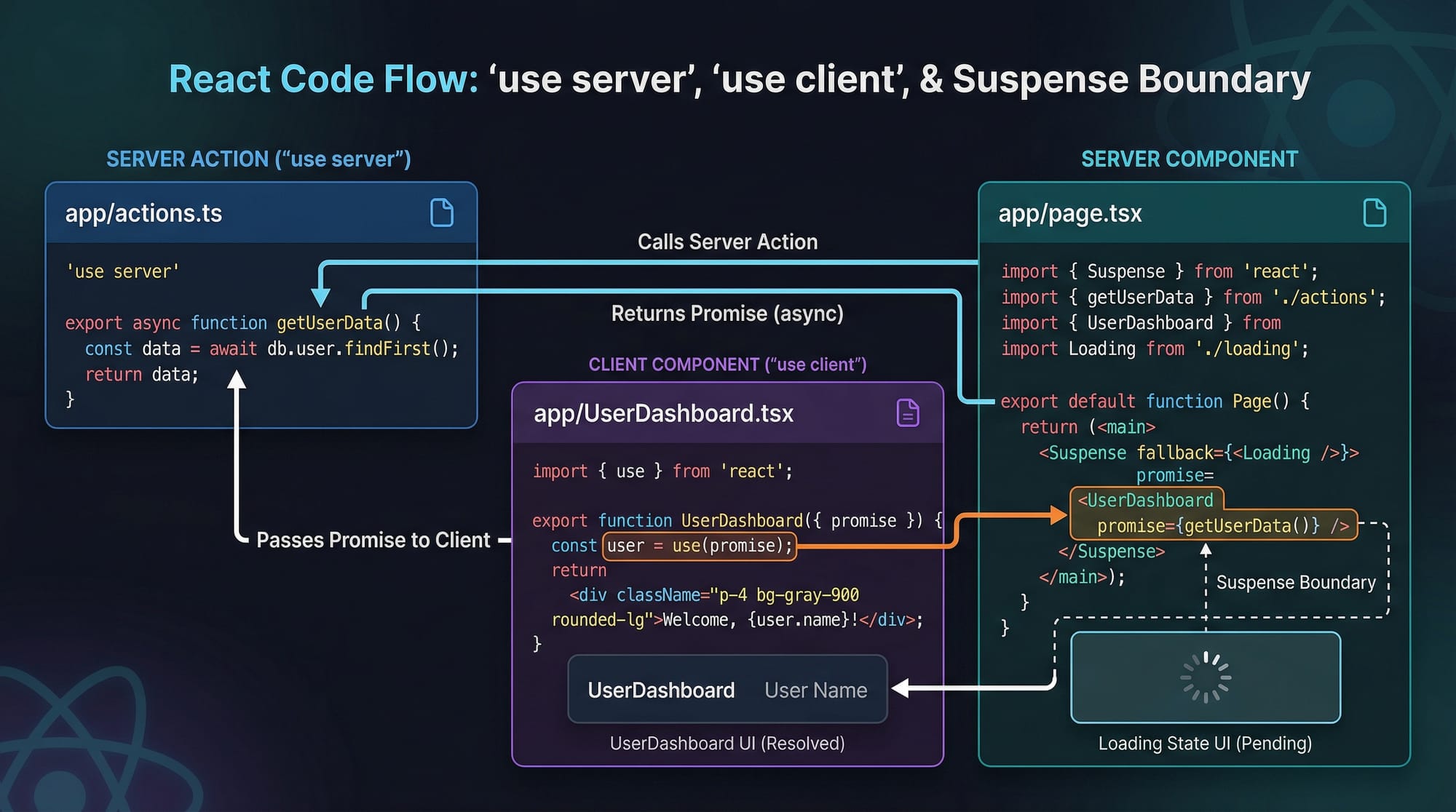Click the highlighted user = use(promise) code
The height and width of the screenshot is (812, 1456).
pyautogui.click(x=699, y=546)
